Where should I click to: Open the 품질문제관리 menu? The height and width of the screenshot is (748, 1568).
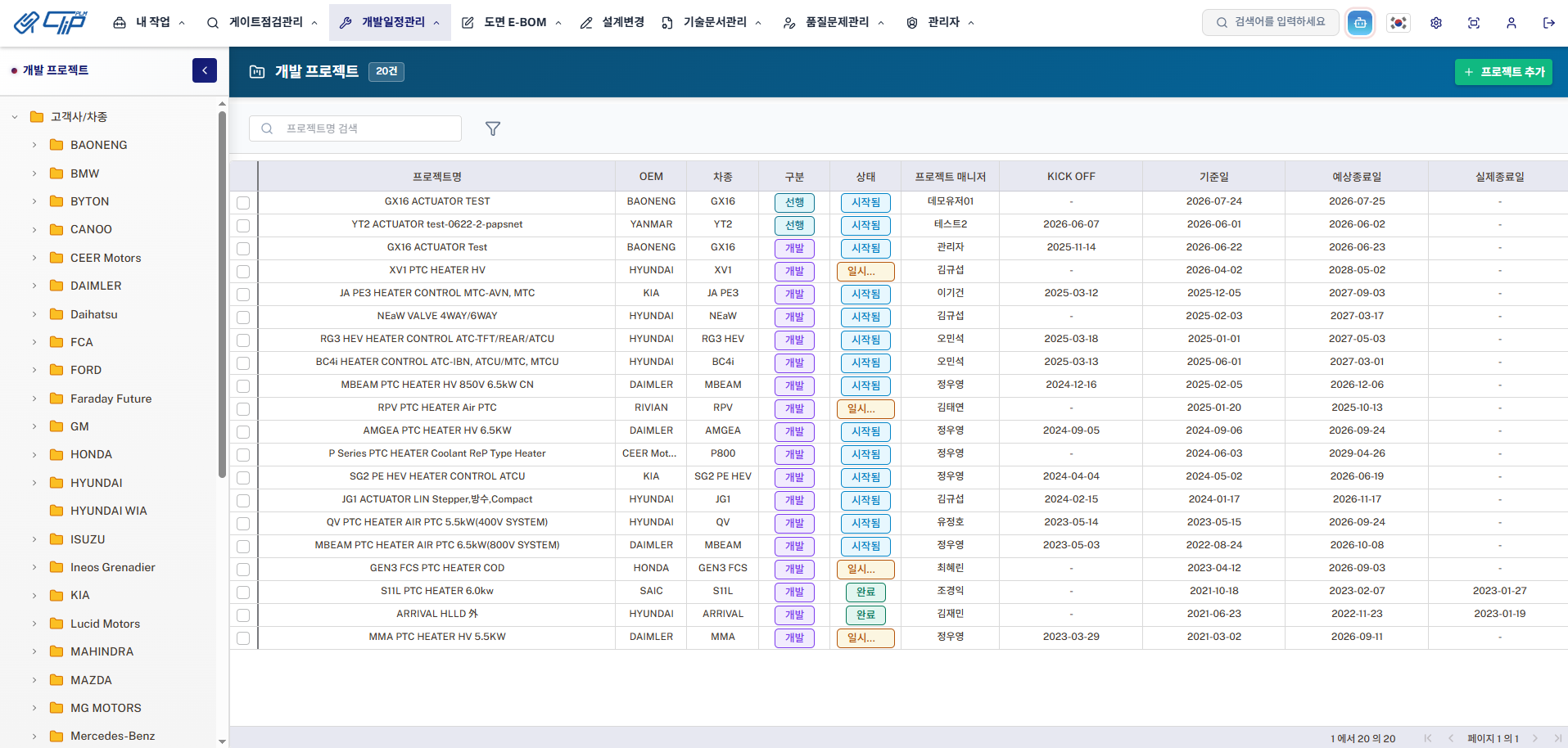click(x=834, y=23)
